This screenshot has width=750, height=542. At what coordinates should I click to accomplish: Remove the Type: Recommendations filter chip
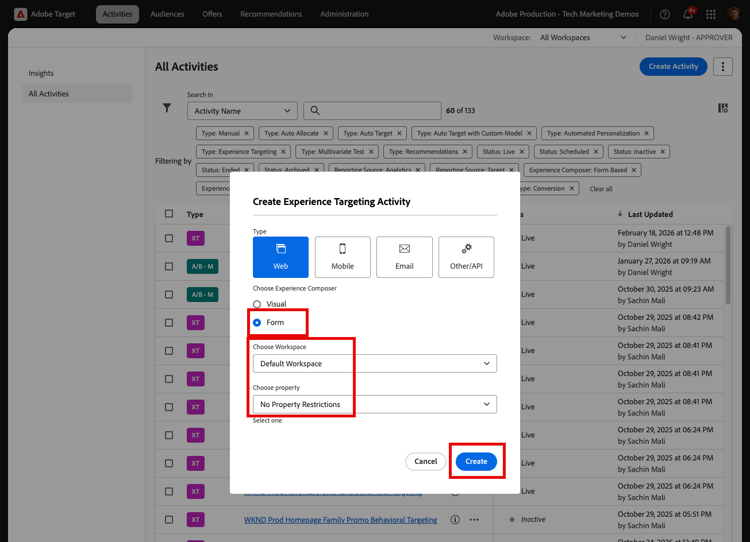pyautogui.click(x=464, y=152)
